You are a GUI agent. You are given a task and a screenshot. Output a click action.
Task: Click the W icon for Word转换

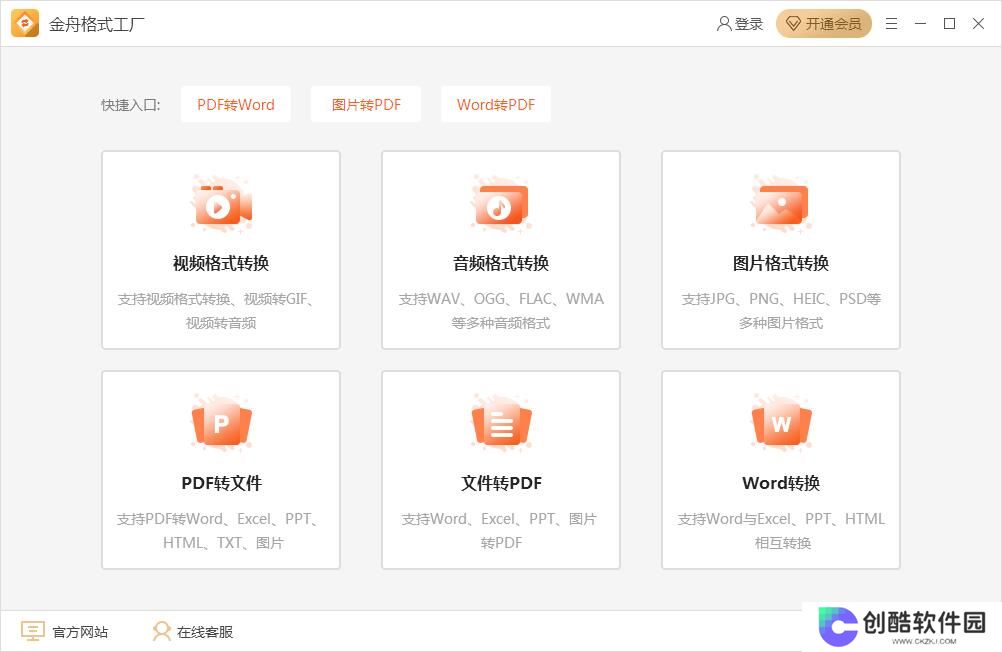781,424
